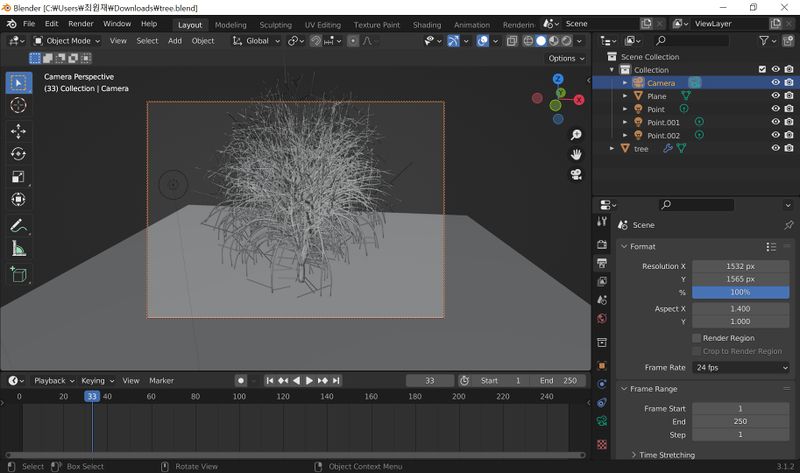800x473 pixels.
Task: Open the Scene properties tab
Action: click(x=602, y=300)
